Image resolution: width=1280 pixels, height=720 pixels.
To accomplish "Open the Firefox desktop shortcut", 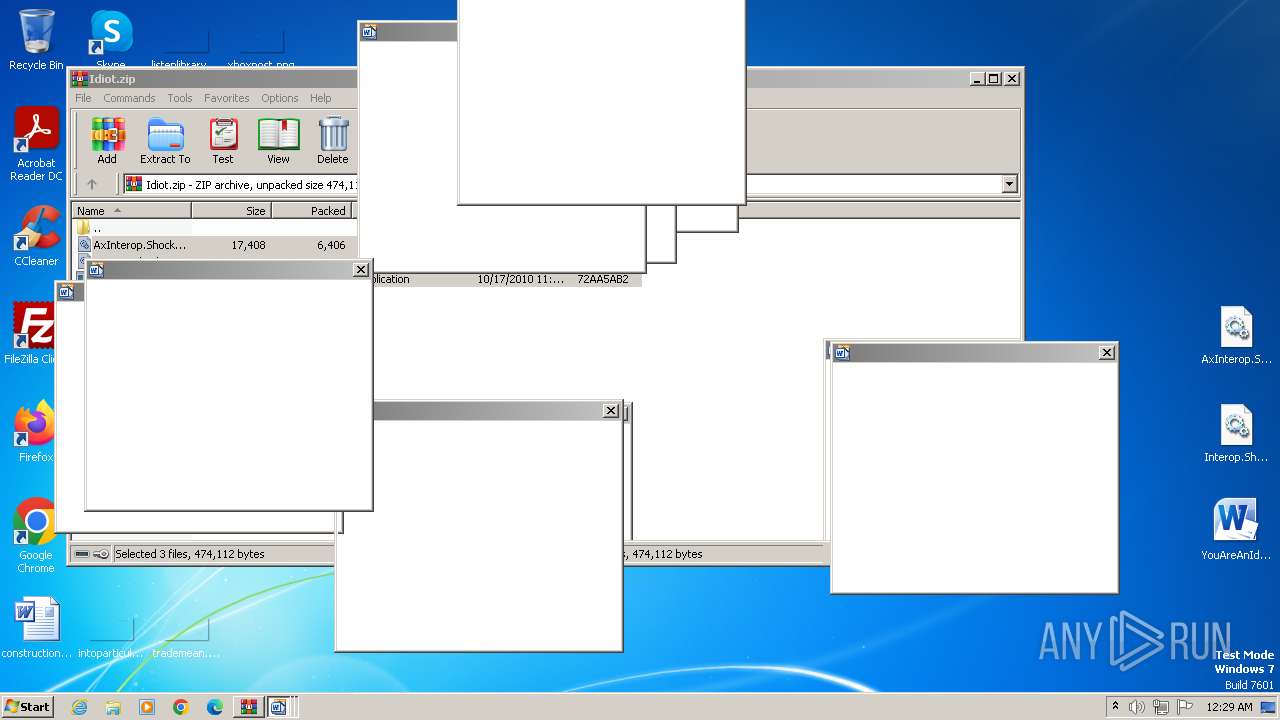I will (36, 431).
